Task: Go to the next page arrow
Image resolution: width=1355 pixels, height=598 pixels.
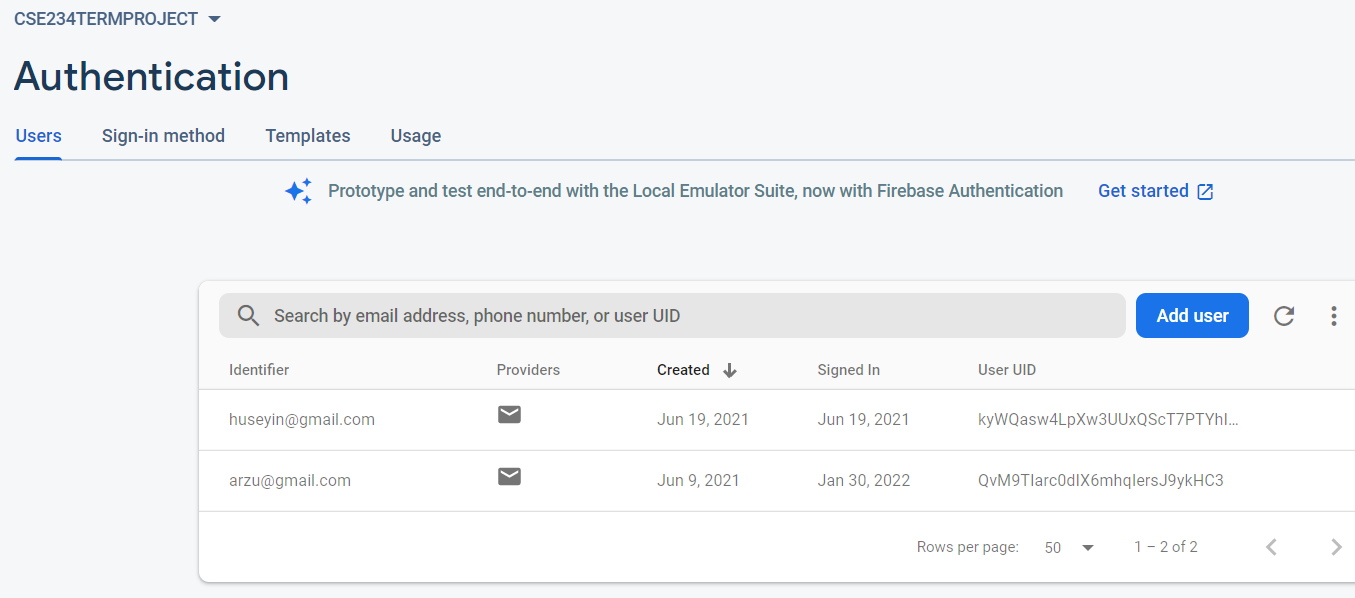Action: point(1336,547)
